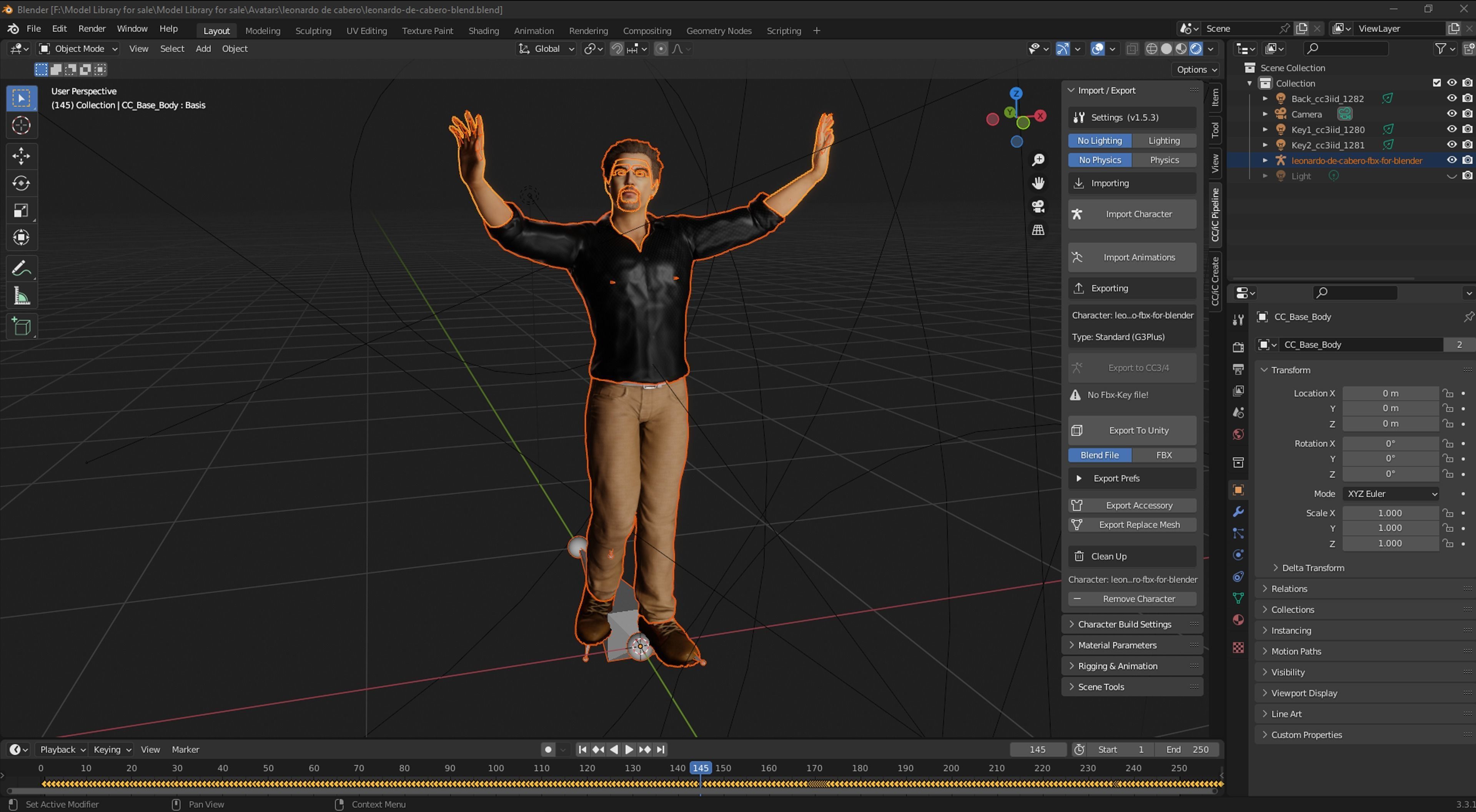This screenshot has height=812, width=1476.
Task: Click the pan view hand icon
Action: click(1038, 183)
